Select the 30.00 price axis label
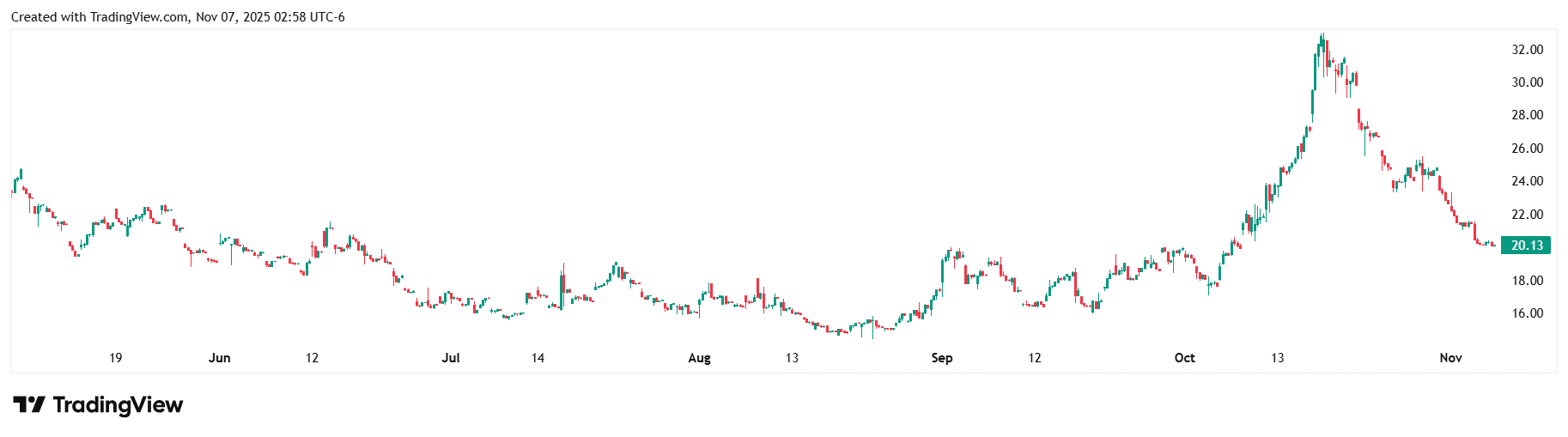This screenshot has width=1568, height=437. point(1527,82)
